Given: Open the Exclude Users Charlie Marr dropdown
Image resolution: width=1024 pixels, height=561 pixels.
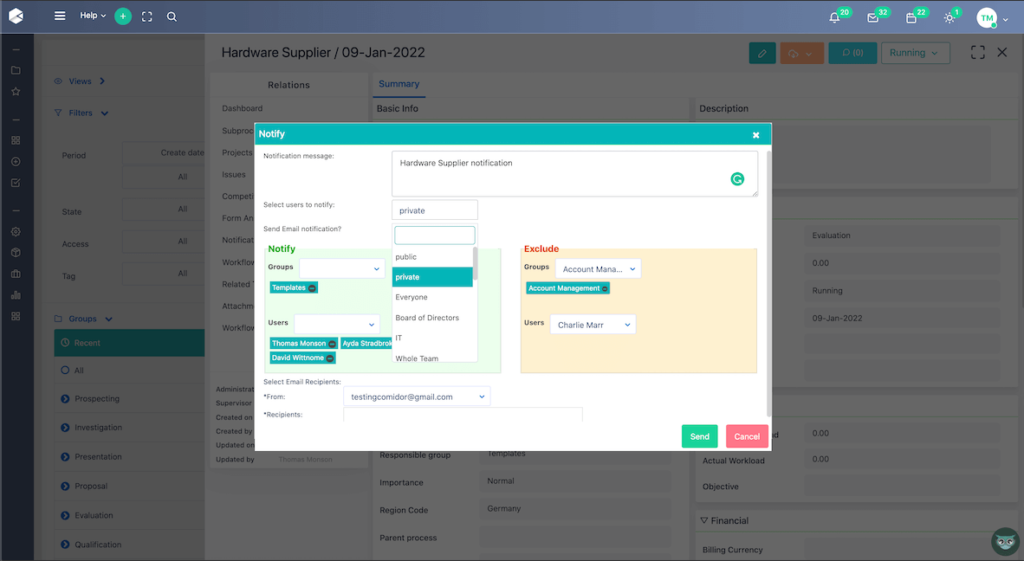Looking at the screenshot, I should [592, 325].
